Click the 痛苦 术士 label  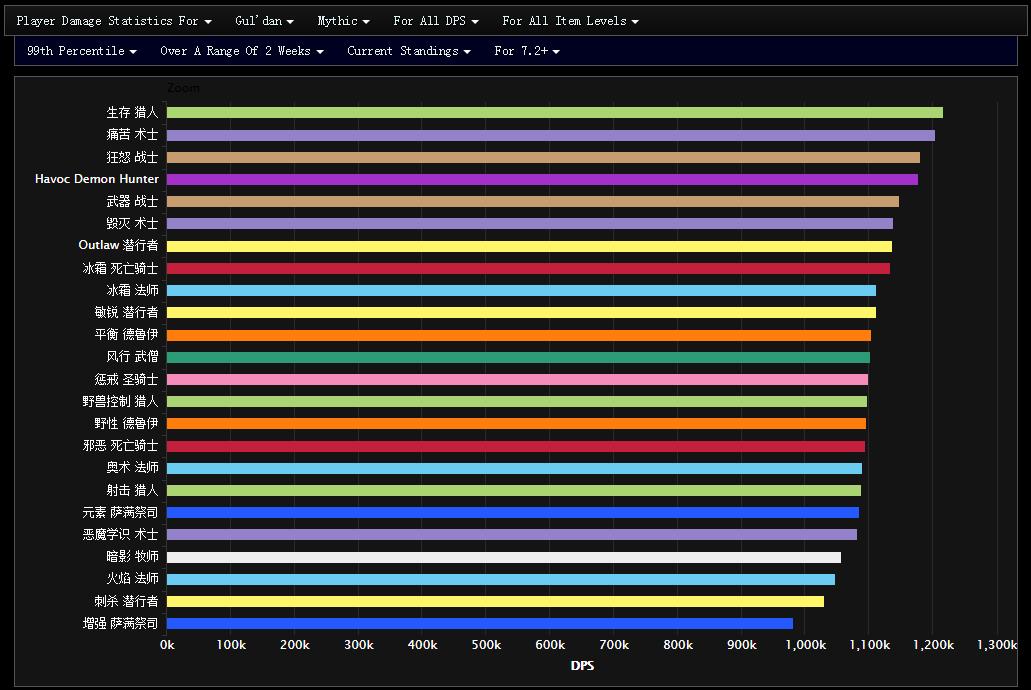tap(132, 135)
